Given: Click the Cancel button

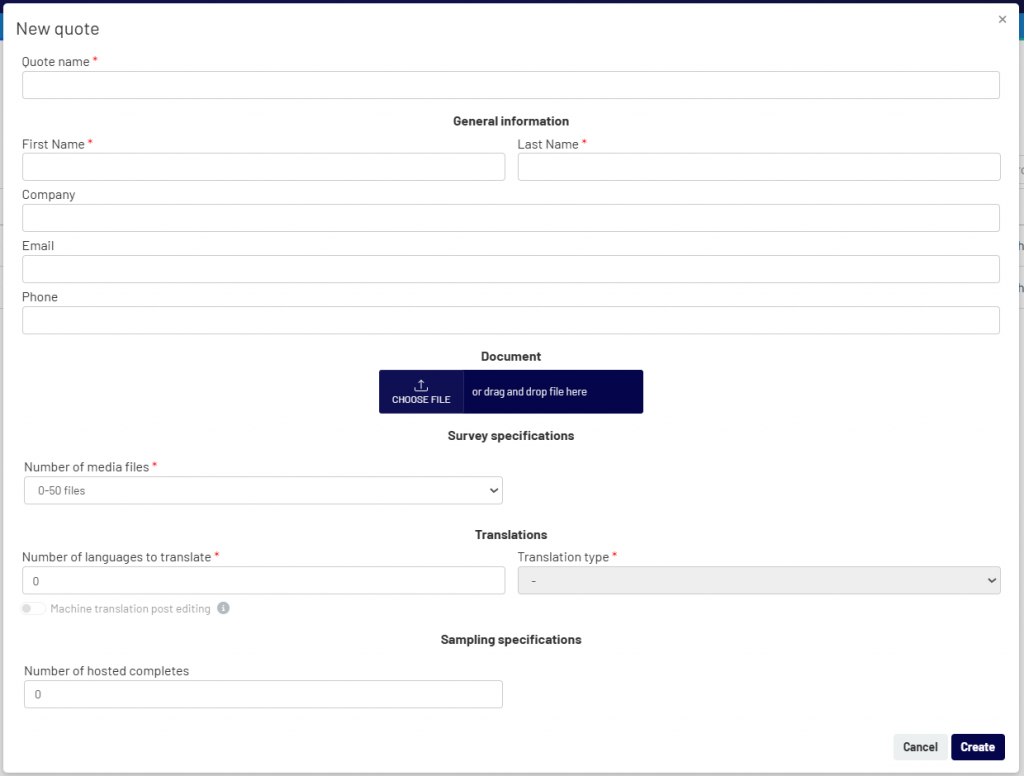Looking at the screenshot, I should pyautogui.click(x=920, y=747).
